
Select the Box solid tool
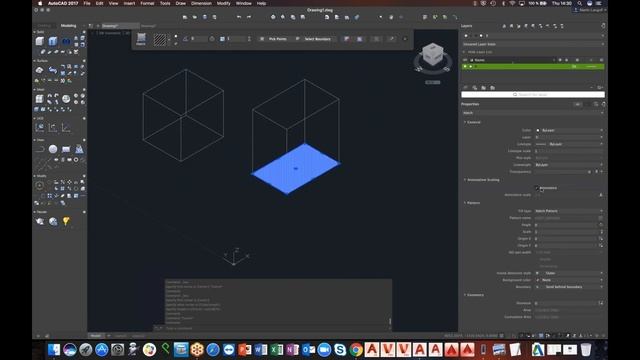tap(40, 41)
